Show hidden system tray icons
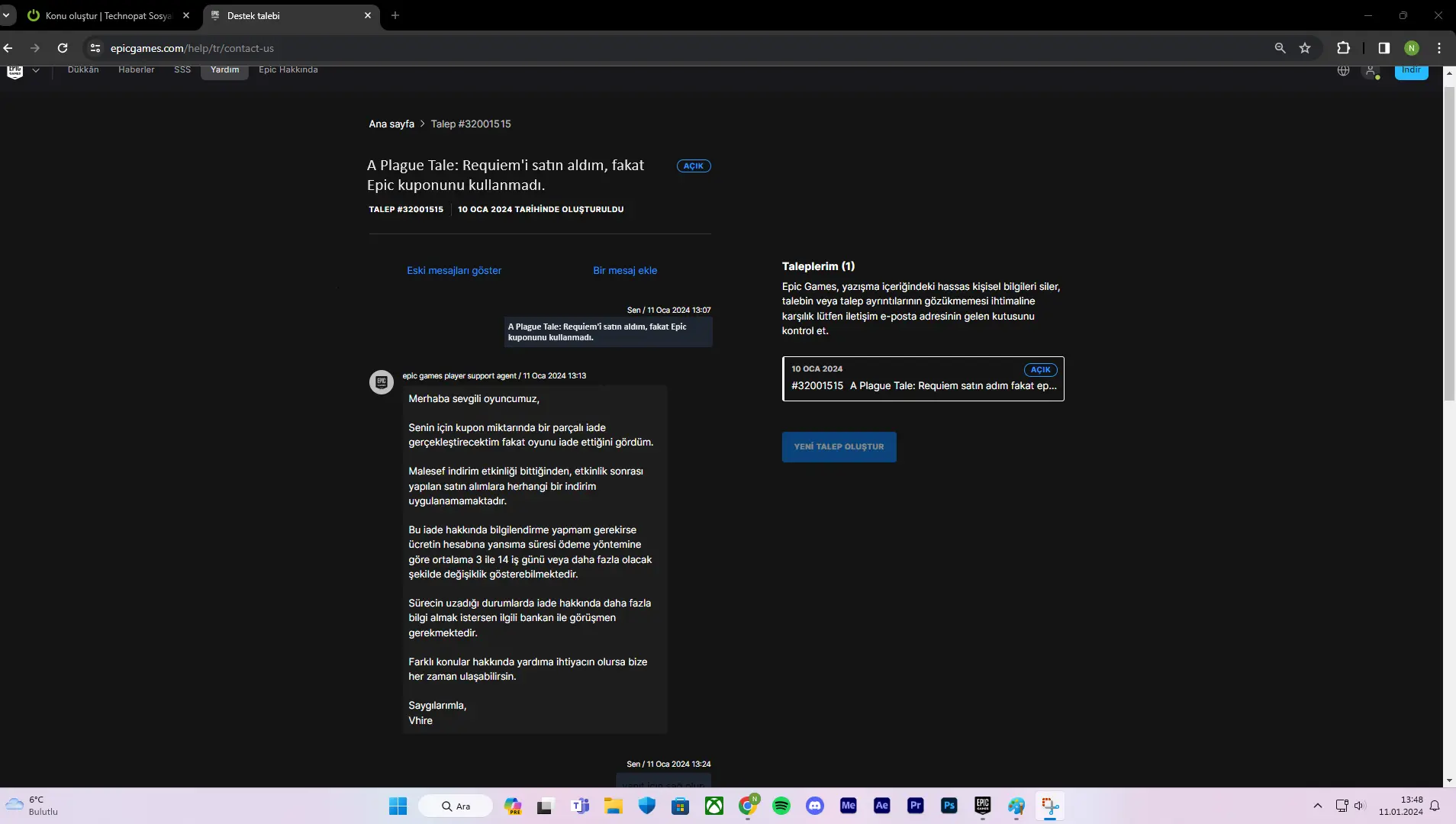This screenshot has height=824, width=1456. [x=1318, y=806]
